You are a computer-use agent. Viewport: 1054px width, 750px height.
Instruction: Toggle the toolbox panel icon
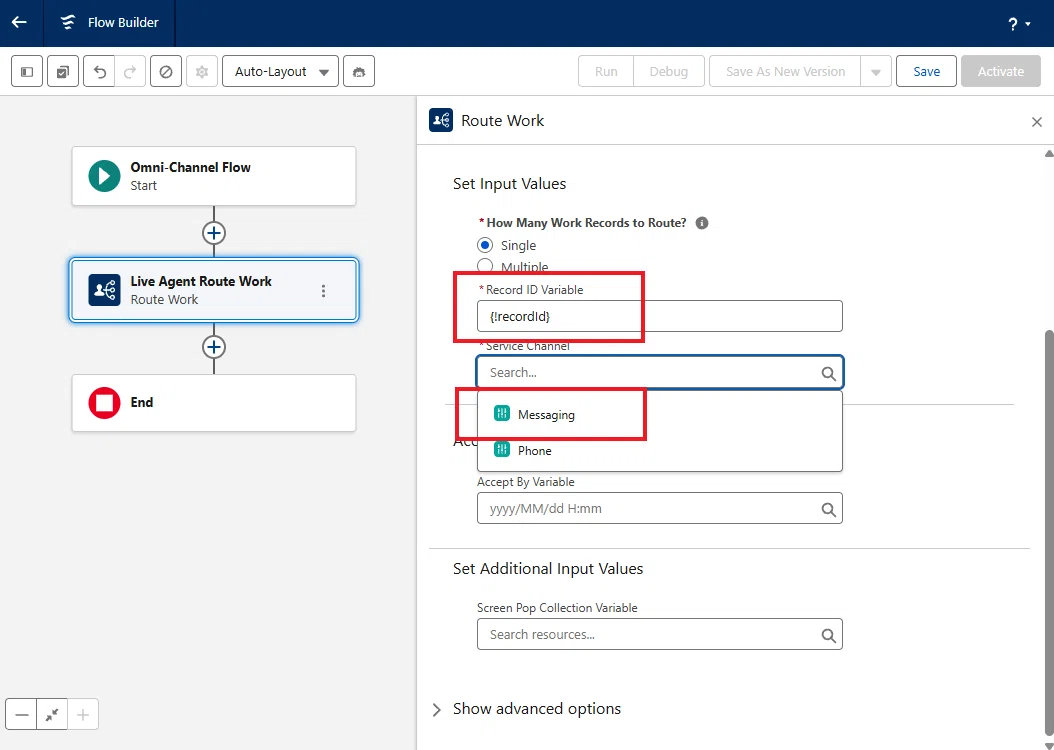pyautogui.click(x=27, y=71)
